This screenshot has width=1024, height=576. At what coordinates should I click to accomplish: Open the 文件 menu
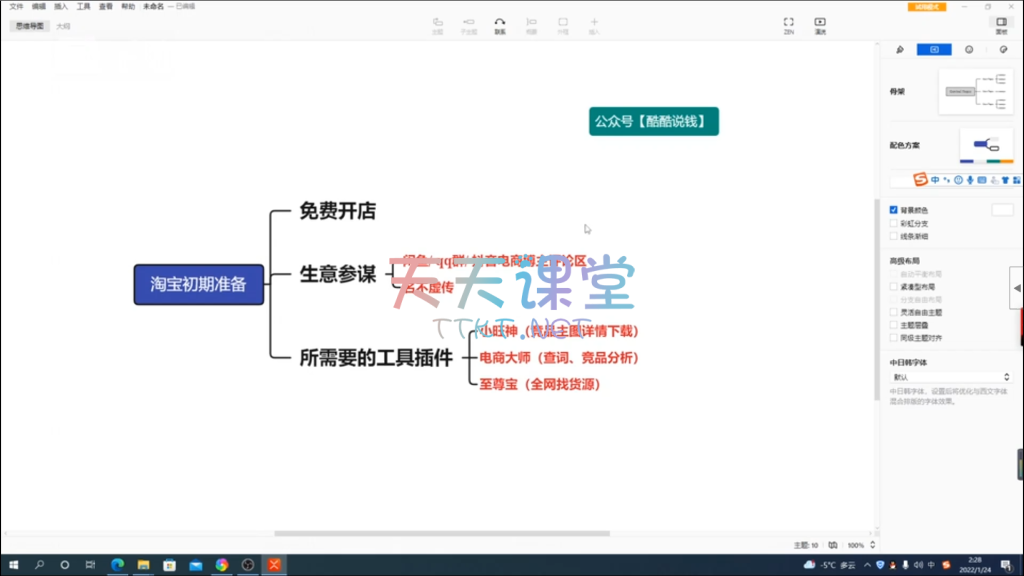point(16,6)
